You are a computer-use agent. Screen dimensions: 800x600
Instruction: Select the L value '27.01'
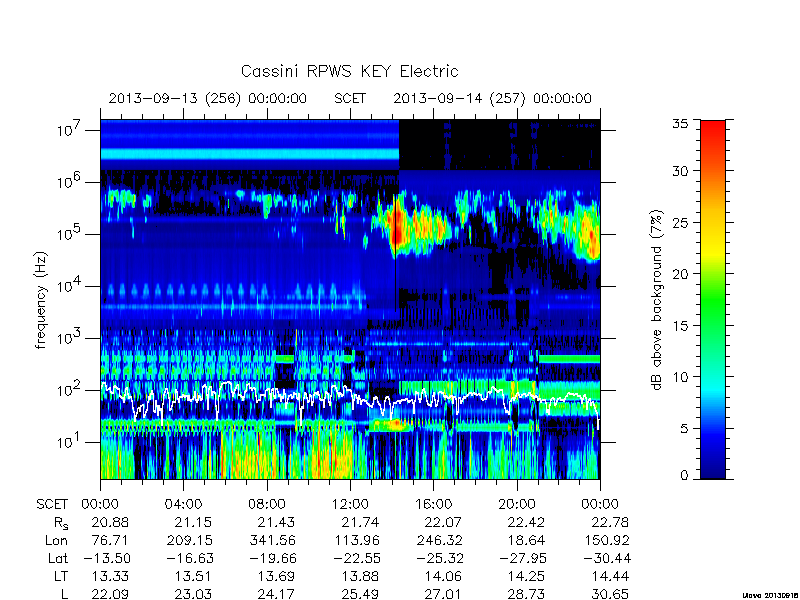(443, 594)
